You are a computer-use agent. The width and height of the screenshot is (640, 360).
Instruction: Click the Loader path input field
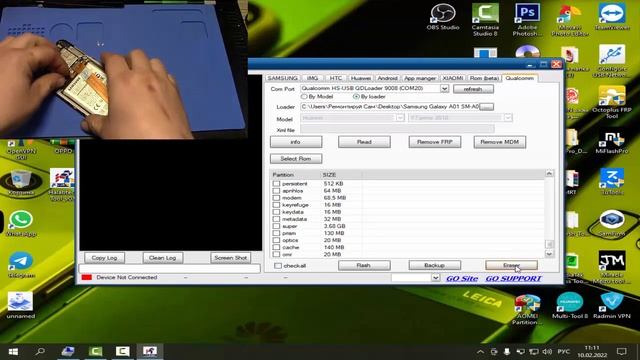coord(390,107)
